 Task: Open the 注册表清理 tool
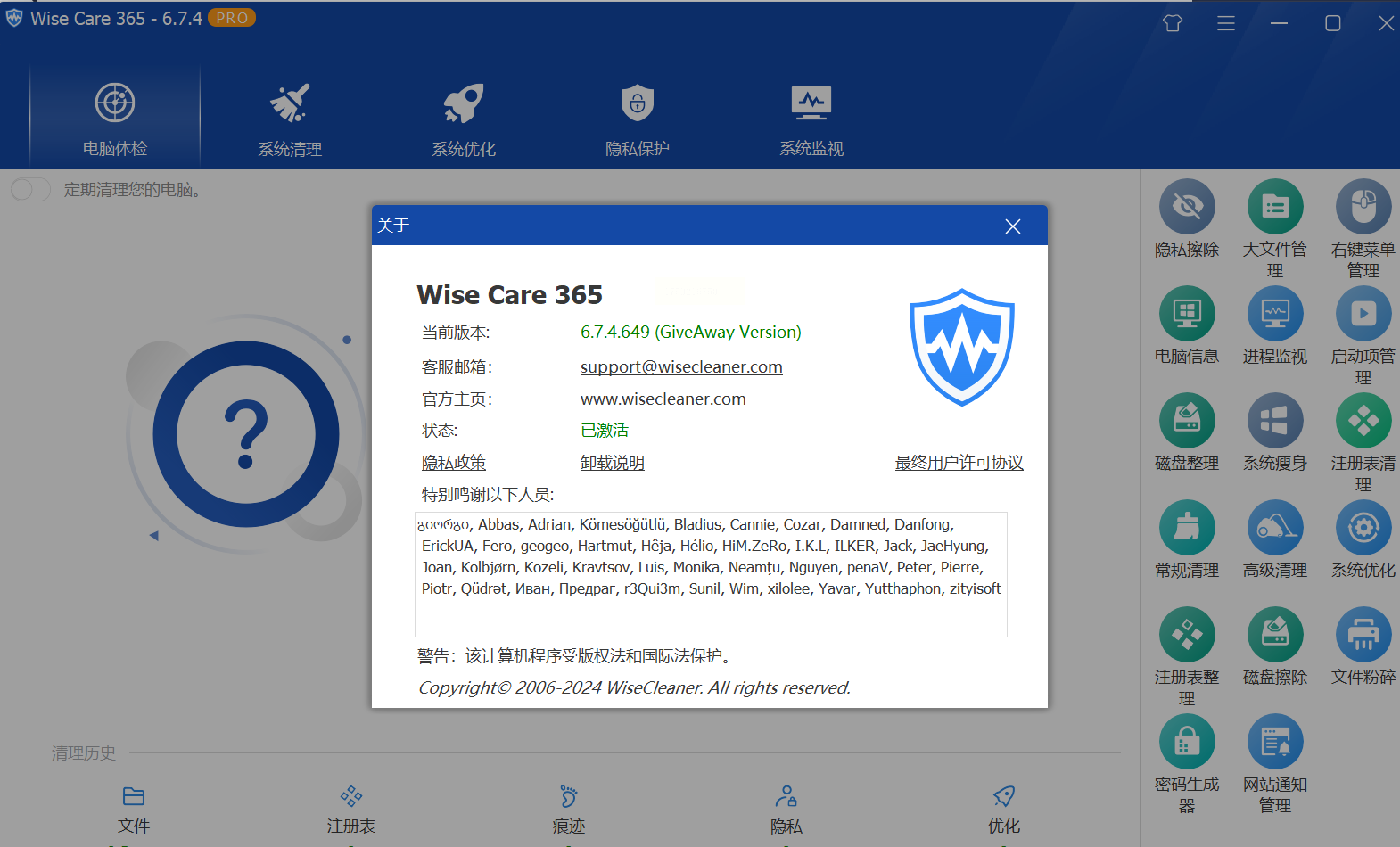point(1363,443)
